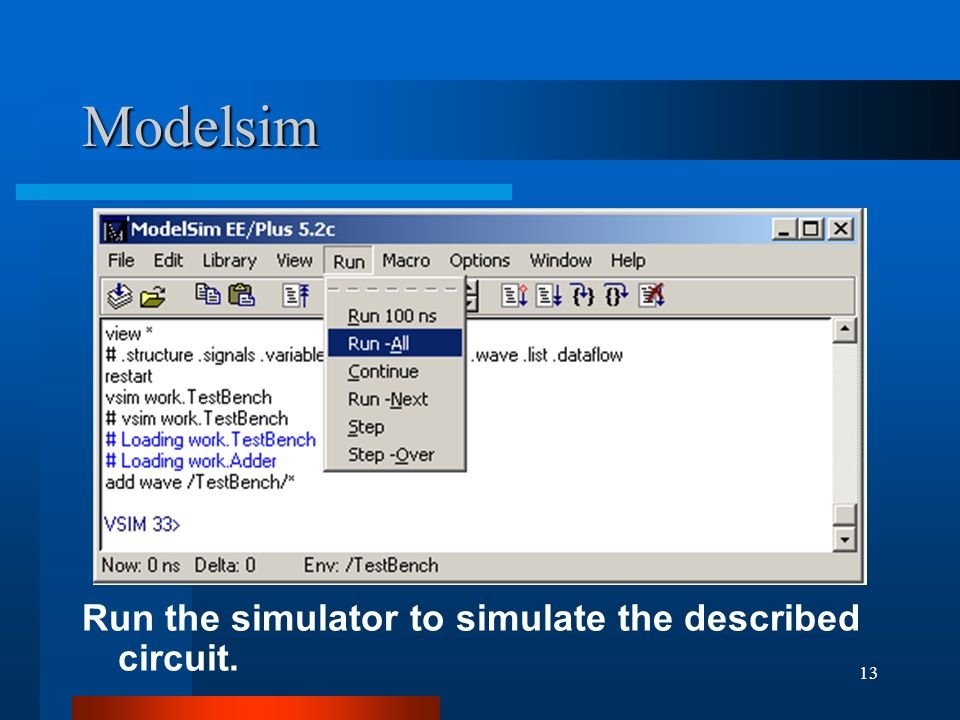
Task: Click the Continue Run toolbar icon
Action: [549, 295]
